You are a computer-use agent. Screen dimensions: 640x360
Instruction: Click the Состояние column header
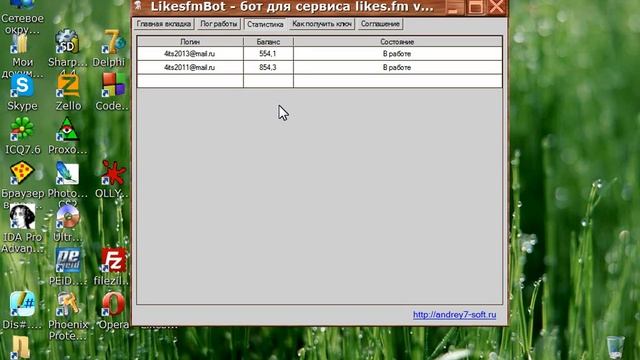click(397, 42)
